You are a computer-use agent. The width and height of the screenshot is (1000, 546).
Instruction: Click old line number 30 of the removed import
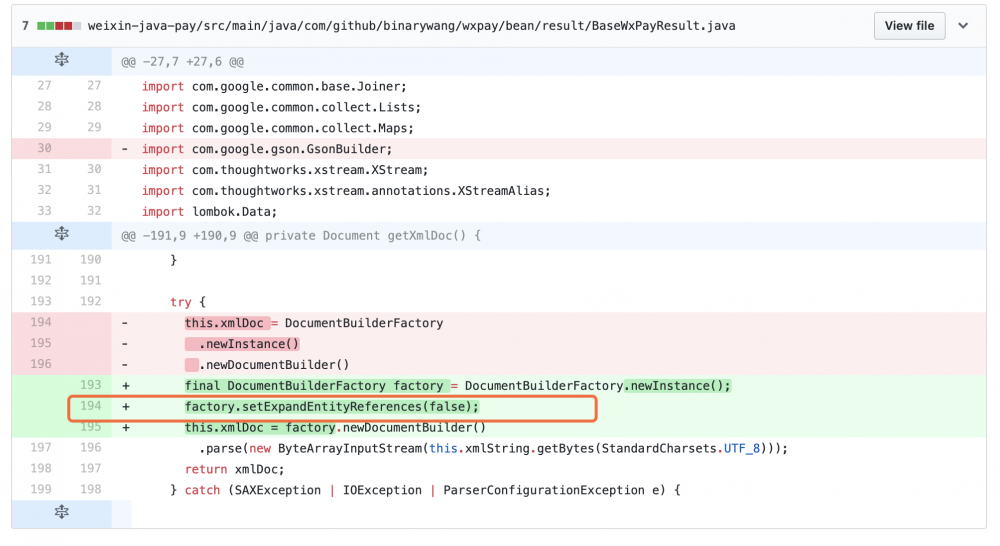(44, 148)
